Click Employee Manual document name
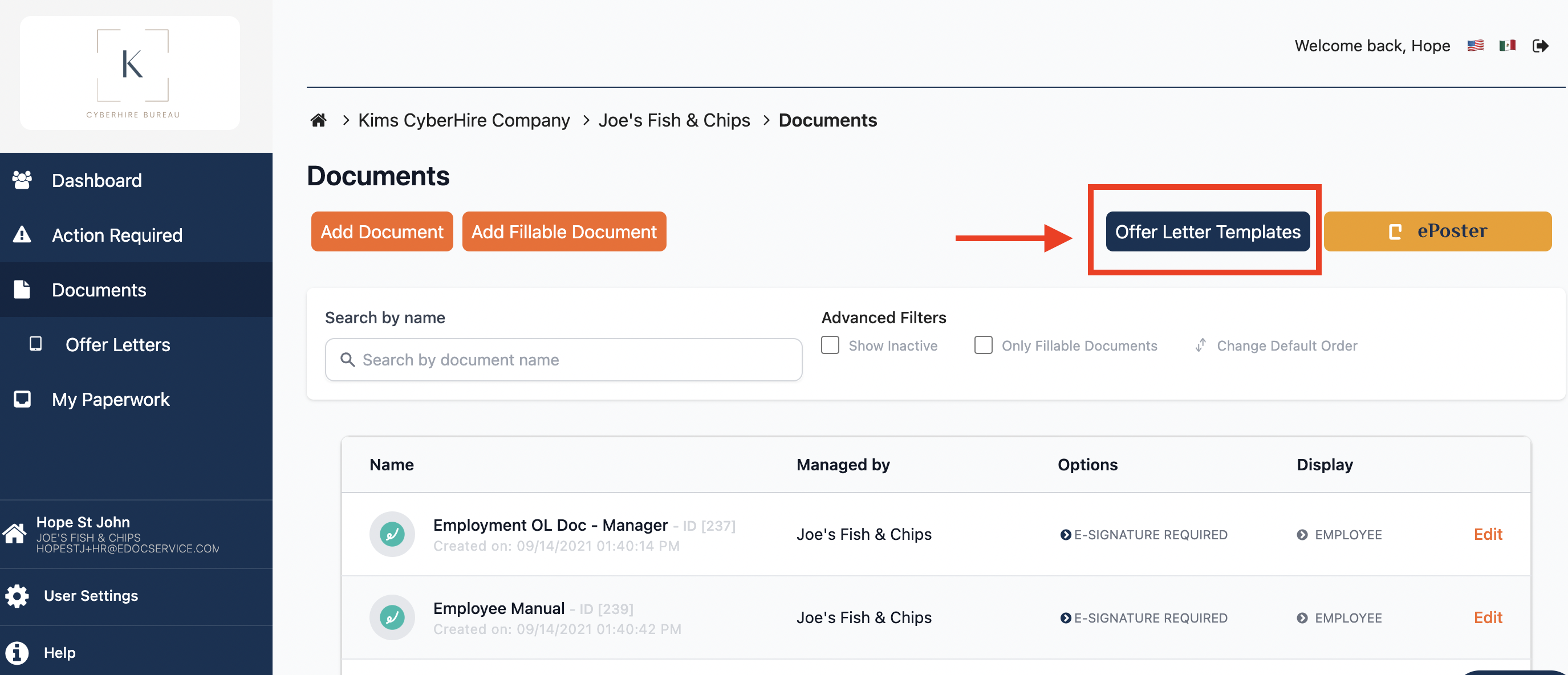 point(498,608)
